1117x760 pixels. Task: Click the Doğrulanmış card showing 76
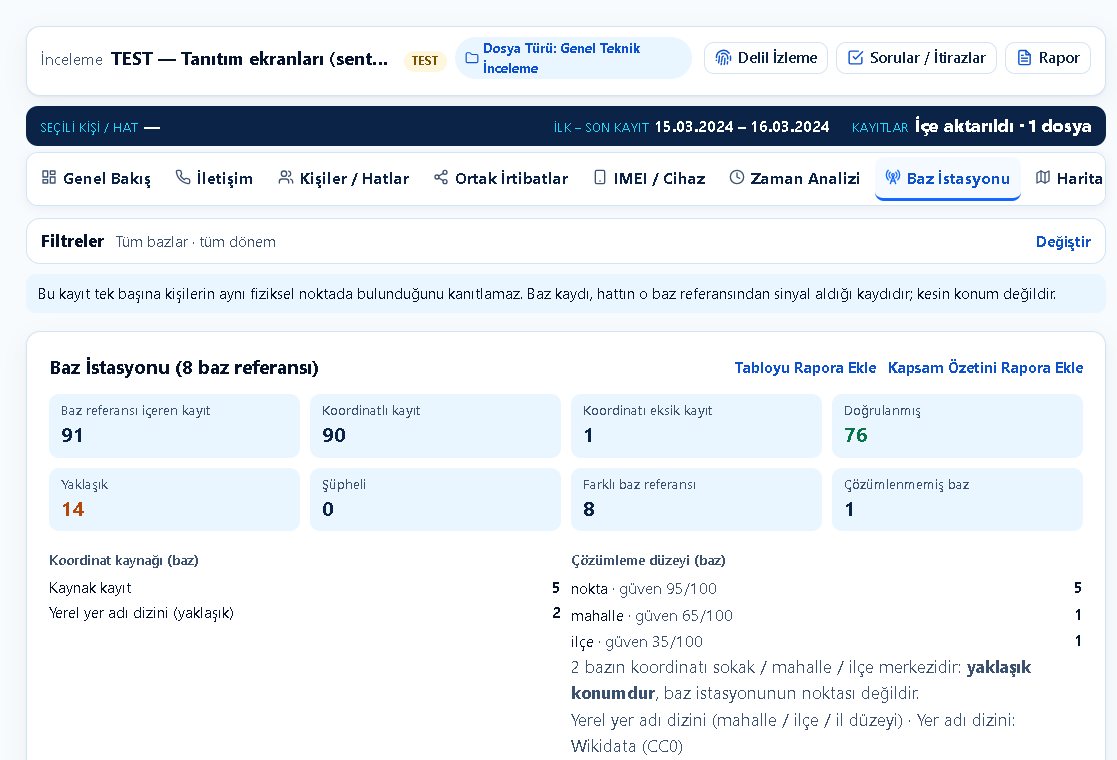(957, 425)
